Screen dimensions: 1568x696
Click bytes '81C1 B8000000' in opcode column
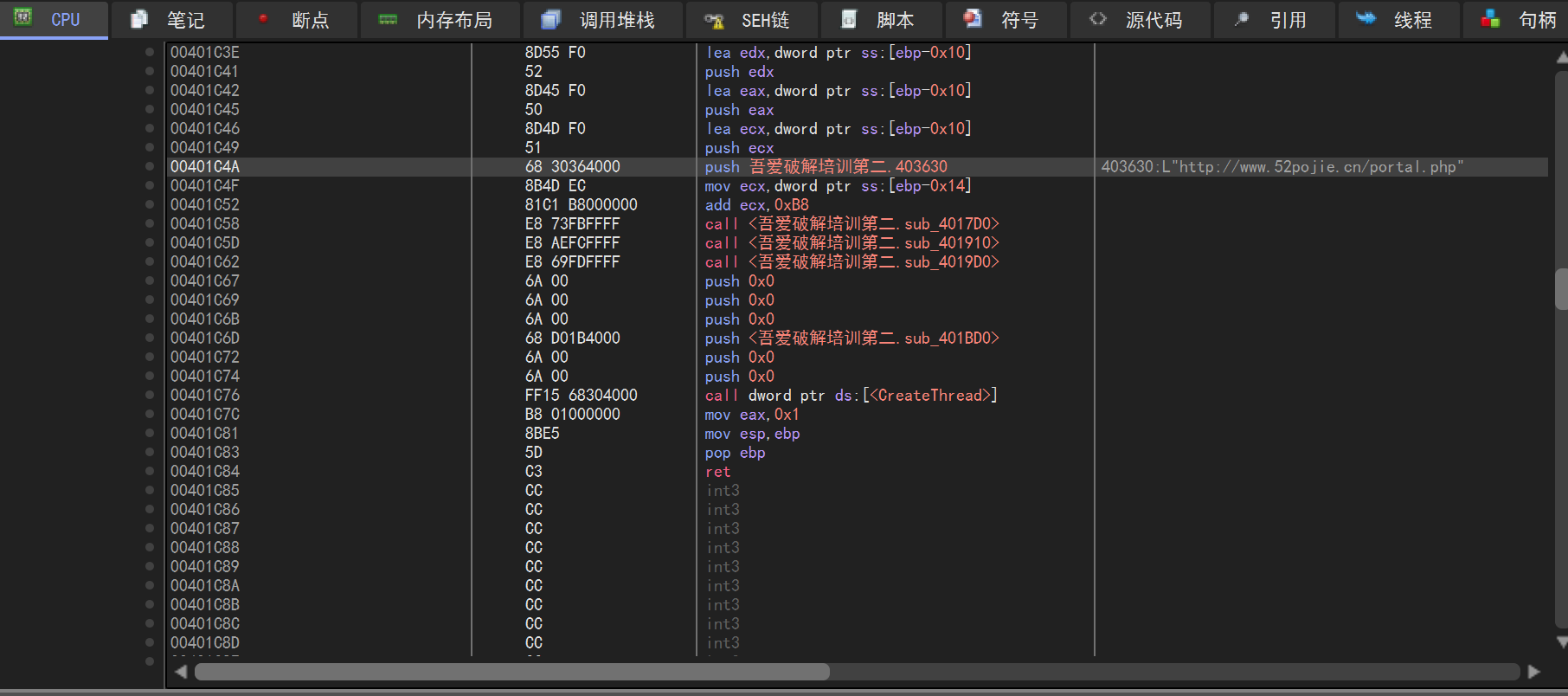tap(582, 205)
